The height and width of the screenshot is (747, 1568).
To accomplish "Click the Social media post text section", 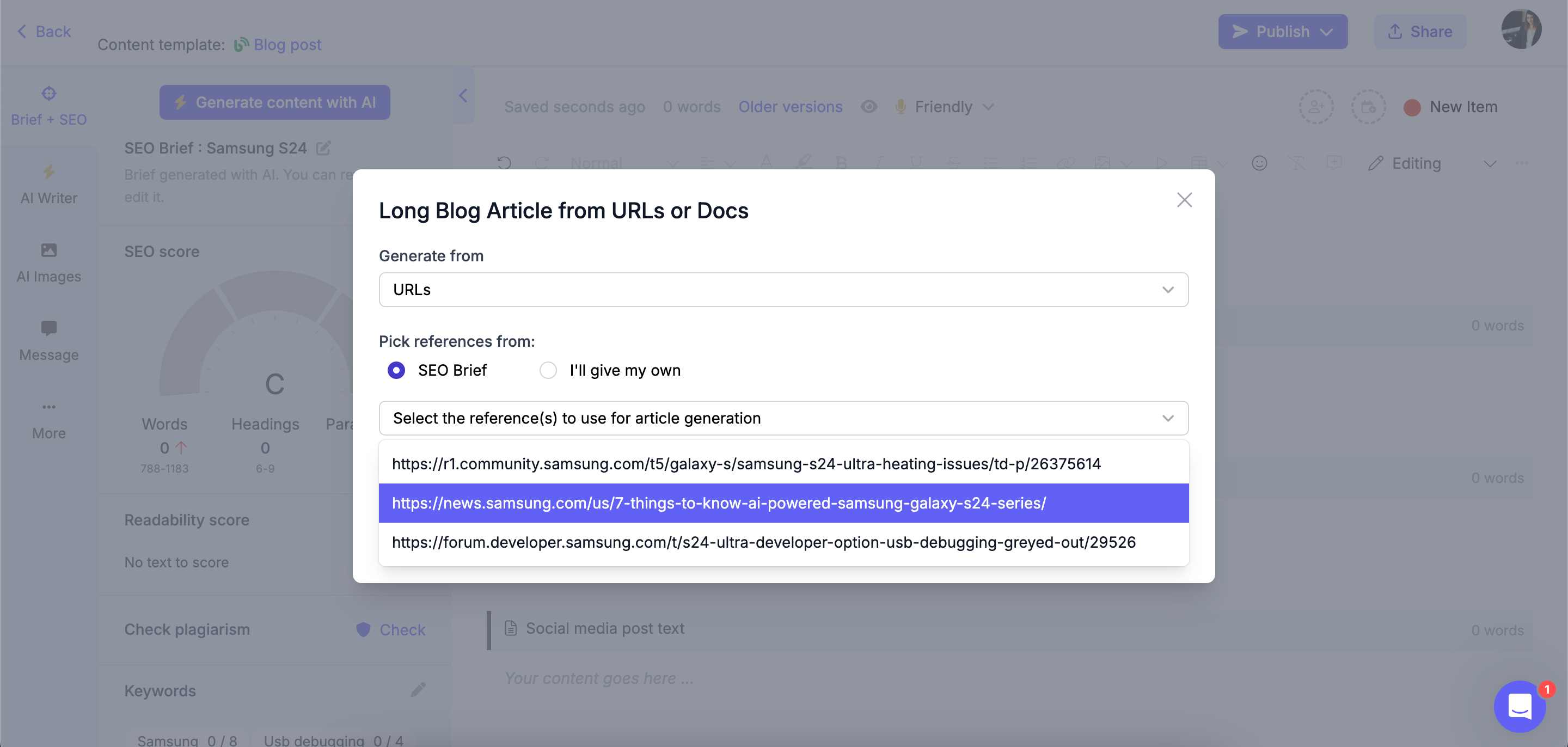I will click(1010, 629).
